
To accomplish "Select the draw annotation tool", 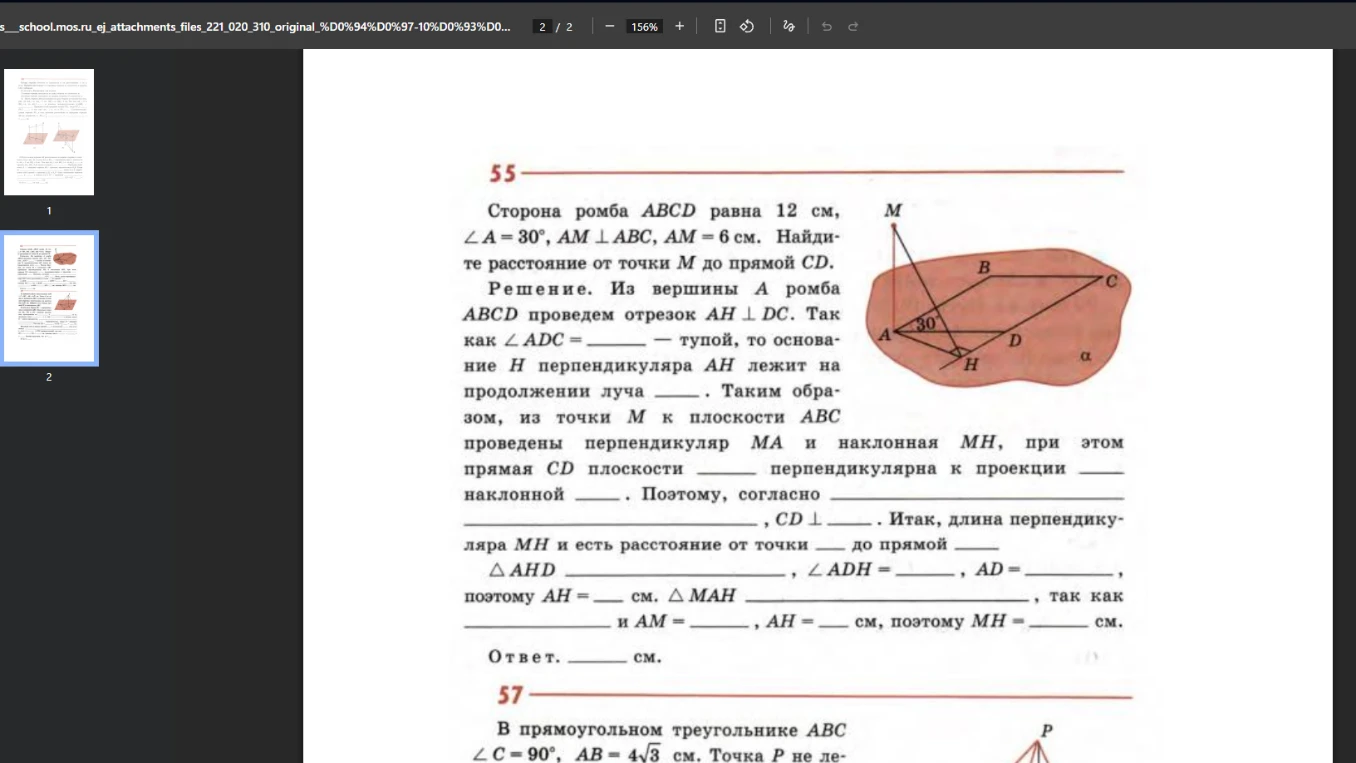I will (x=789, y=27).
